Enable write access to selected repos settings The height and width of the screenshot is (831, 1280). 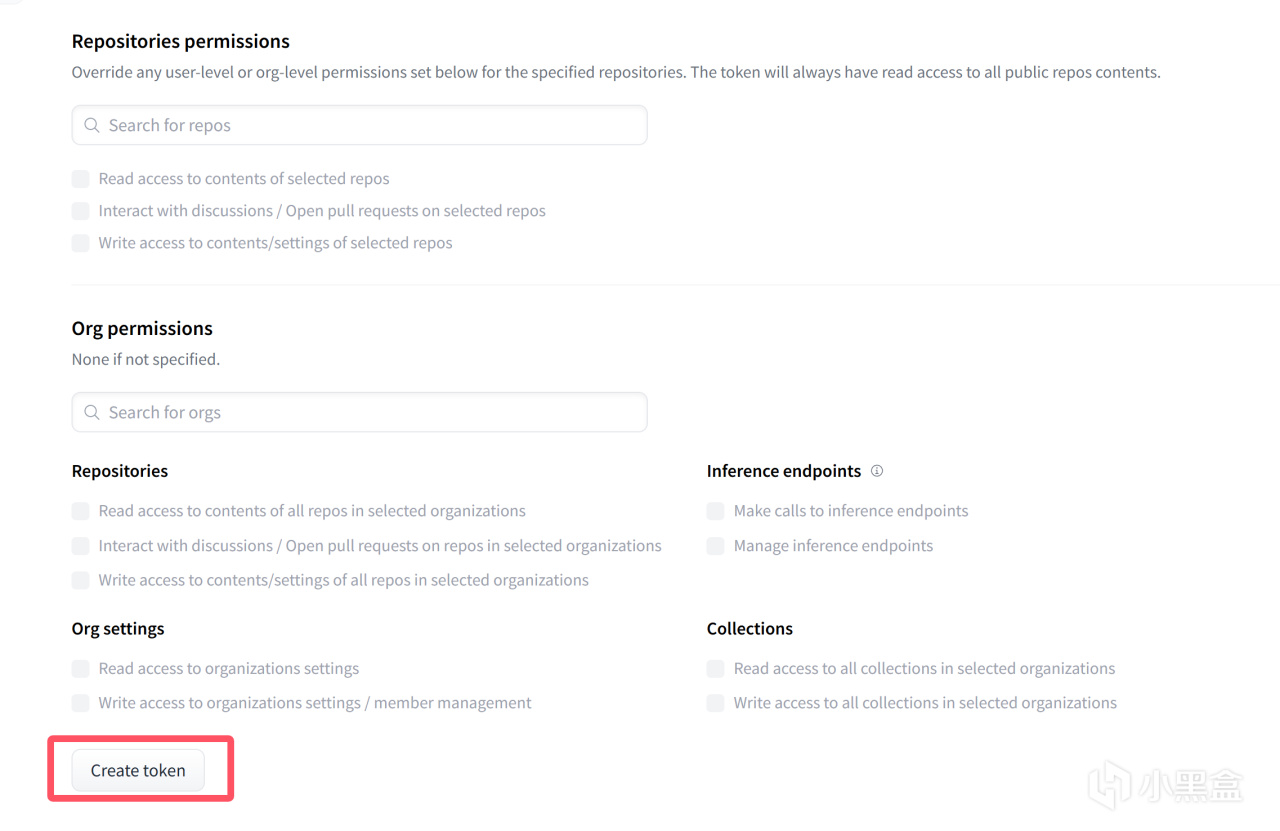click(81, 243)
